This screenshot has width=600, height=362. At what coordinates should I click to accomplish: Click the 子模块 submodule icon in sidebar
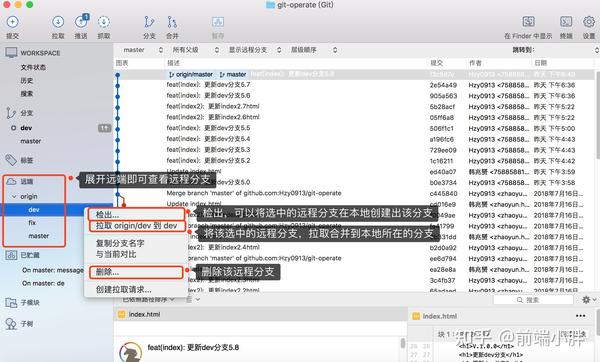(11, 302)
